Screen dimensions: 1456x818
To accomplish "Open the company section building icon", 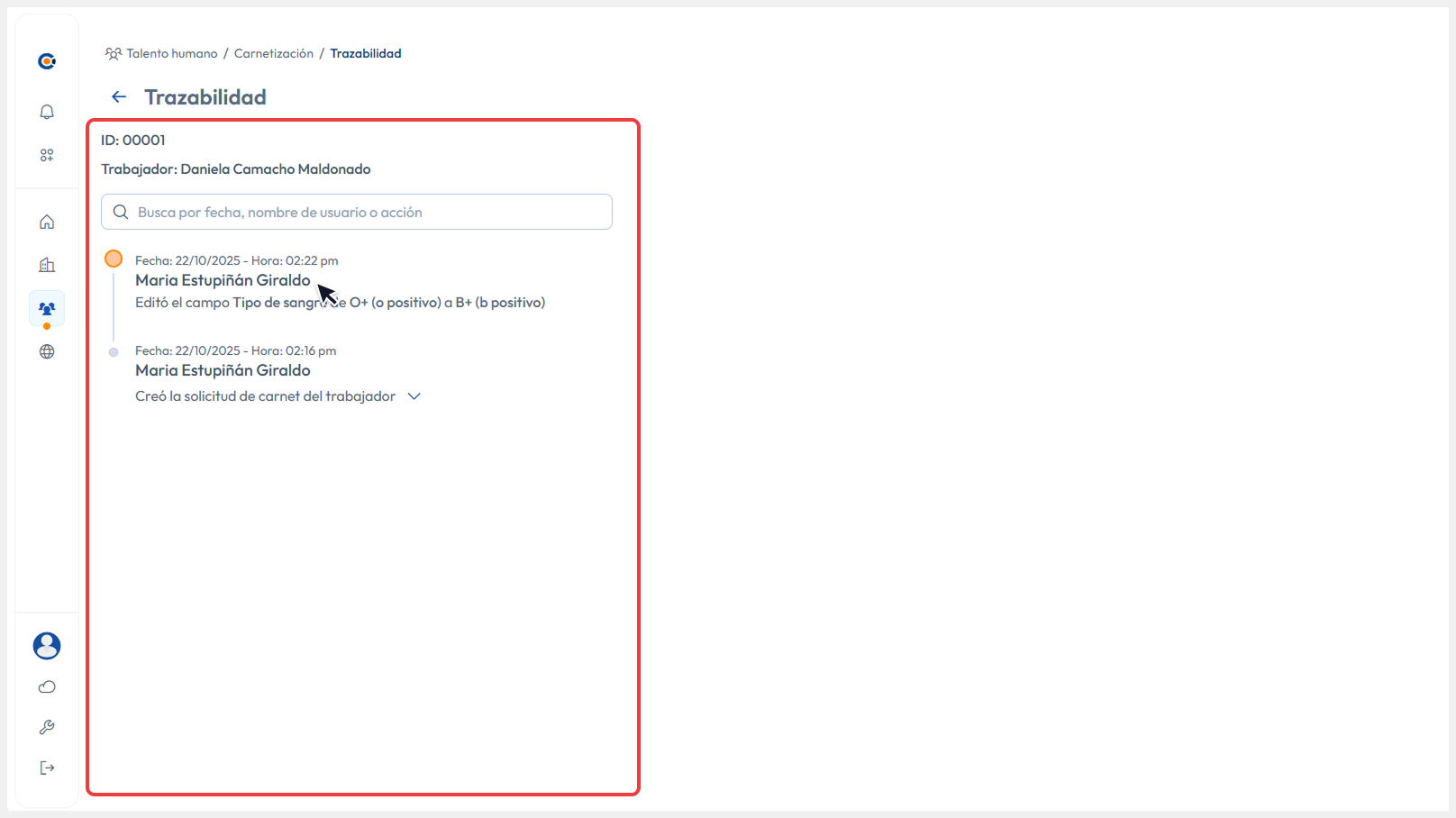I will coord(46,264).
